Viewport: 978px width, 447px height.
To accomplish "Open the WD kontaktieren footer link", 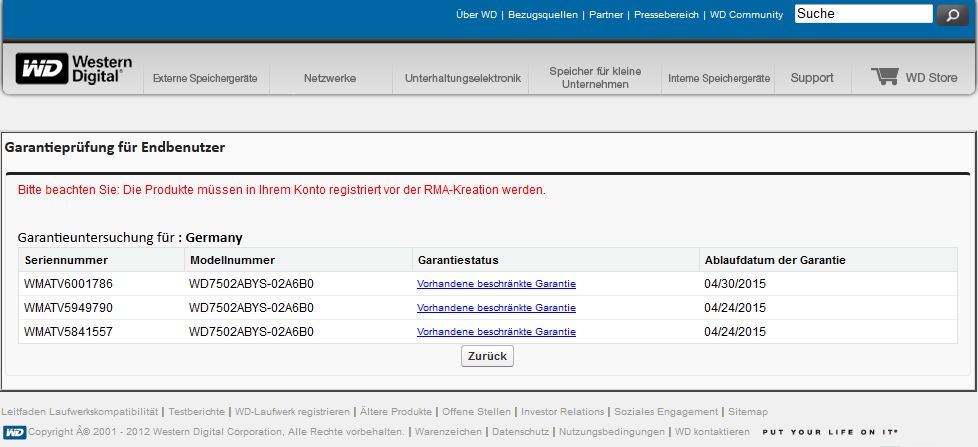I will pyautogui.click(x=712, y=431).
